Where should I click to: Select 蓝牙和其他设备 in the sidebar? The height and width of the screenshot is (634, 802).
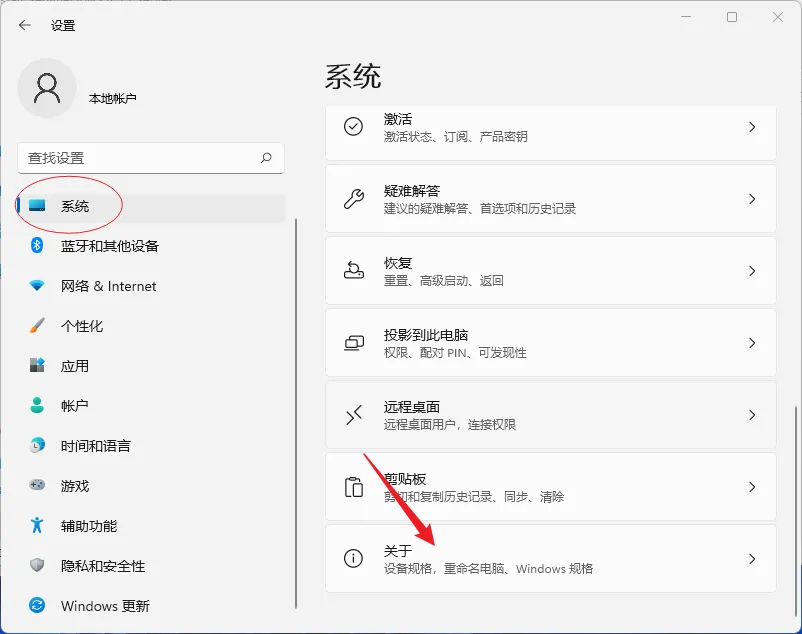pyautogui.click(x=150, y=246)
